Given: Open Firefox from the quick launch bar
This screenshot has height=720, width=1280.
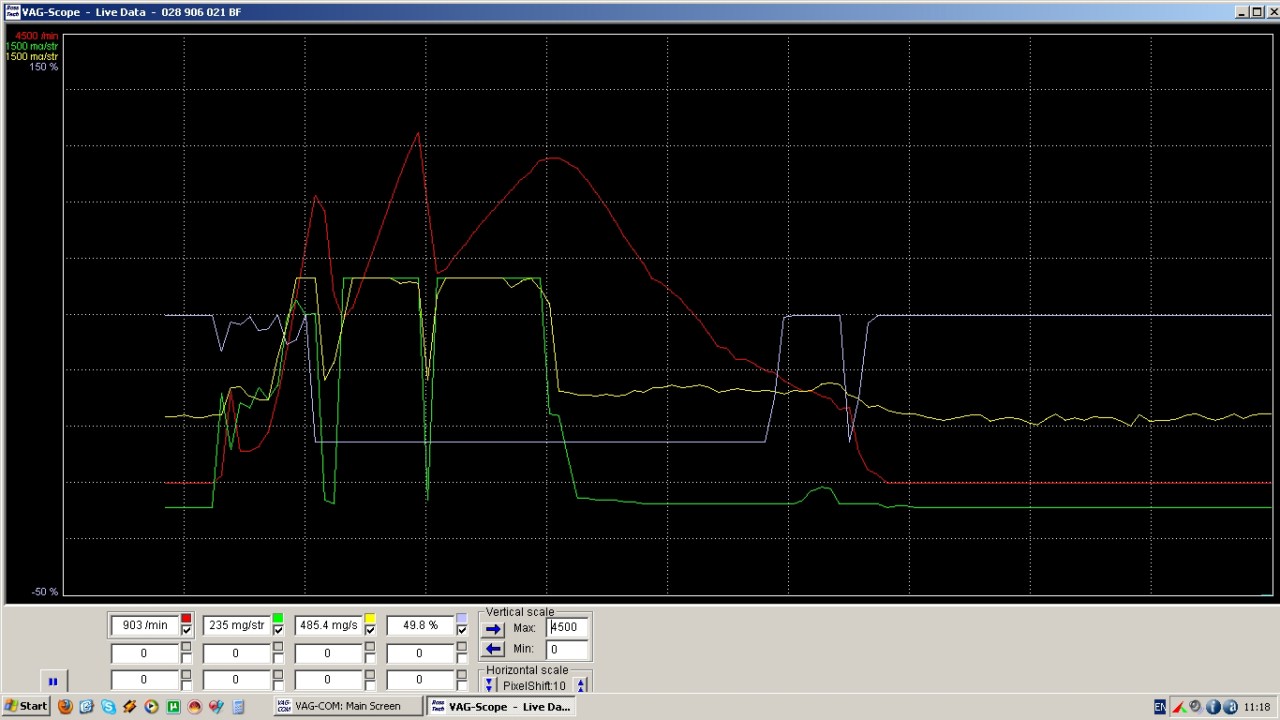Looking at the screenshot, I should coord(65,706).
